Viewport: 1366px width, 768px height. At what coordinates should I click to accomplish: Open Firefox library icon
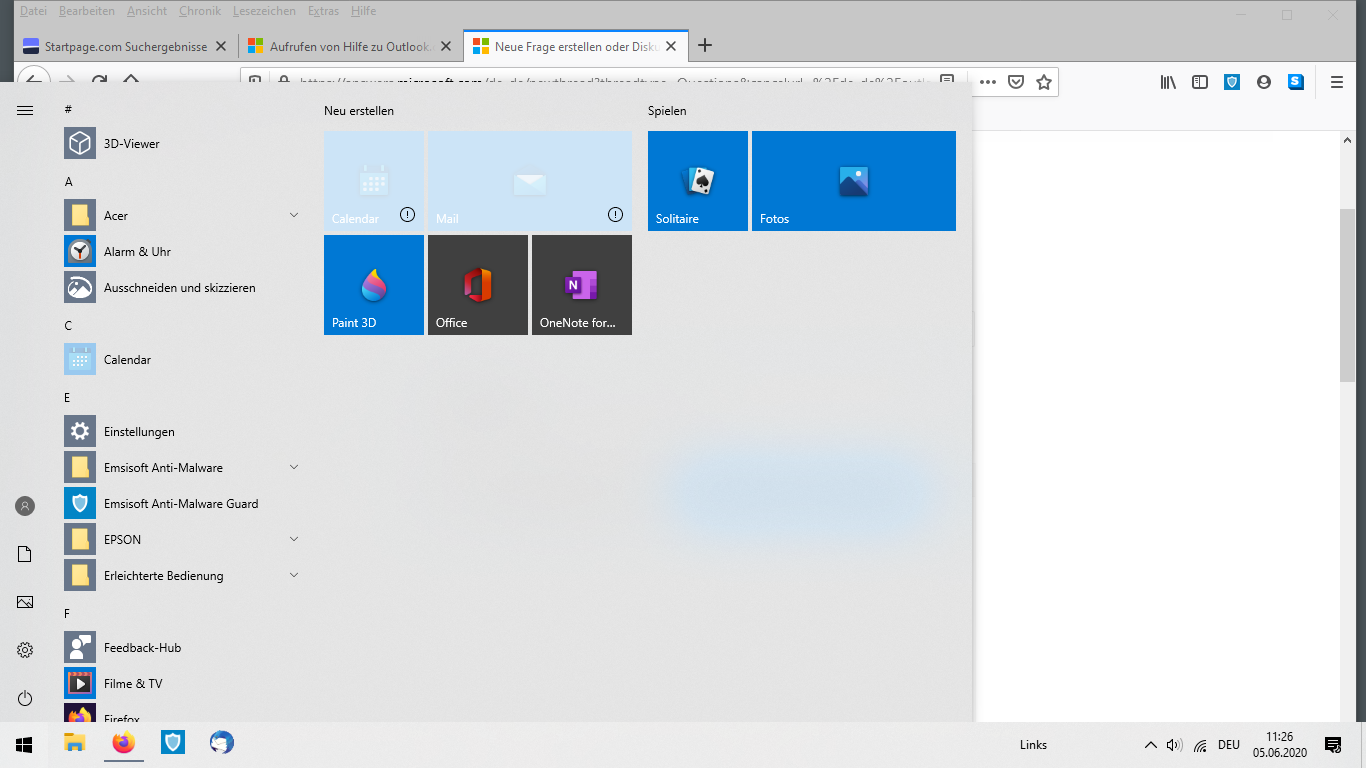click(x=1168, y=82)
